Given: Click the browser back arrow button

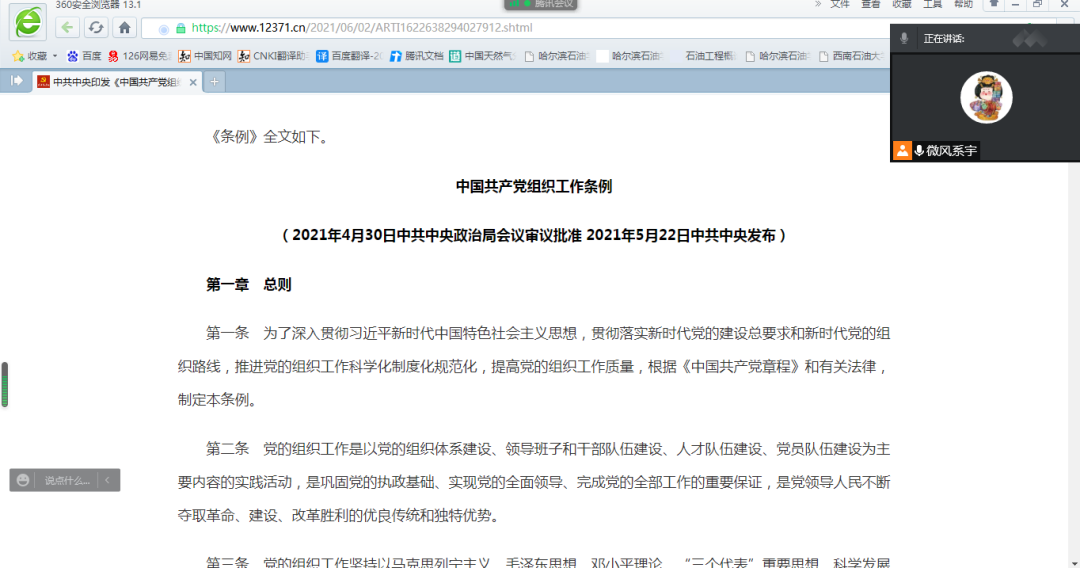Looking at the screenshot, I should click(67, 28).
